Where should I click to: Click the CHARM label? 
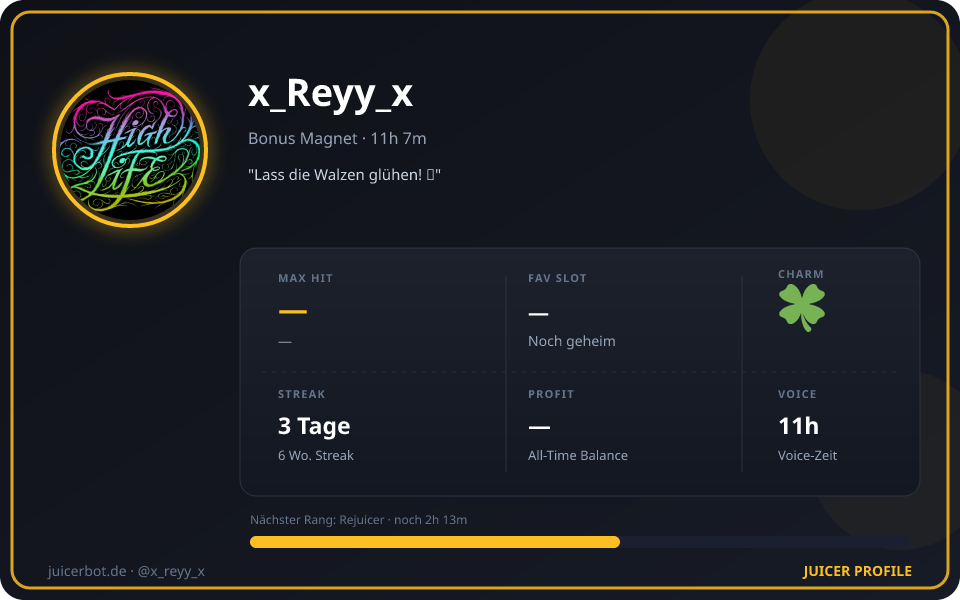coord(801,274)
